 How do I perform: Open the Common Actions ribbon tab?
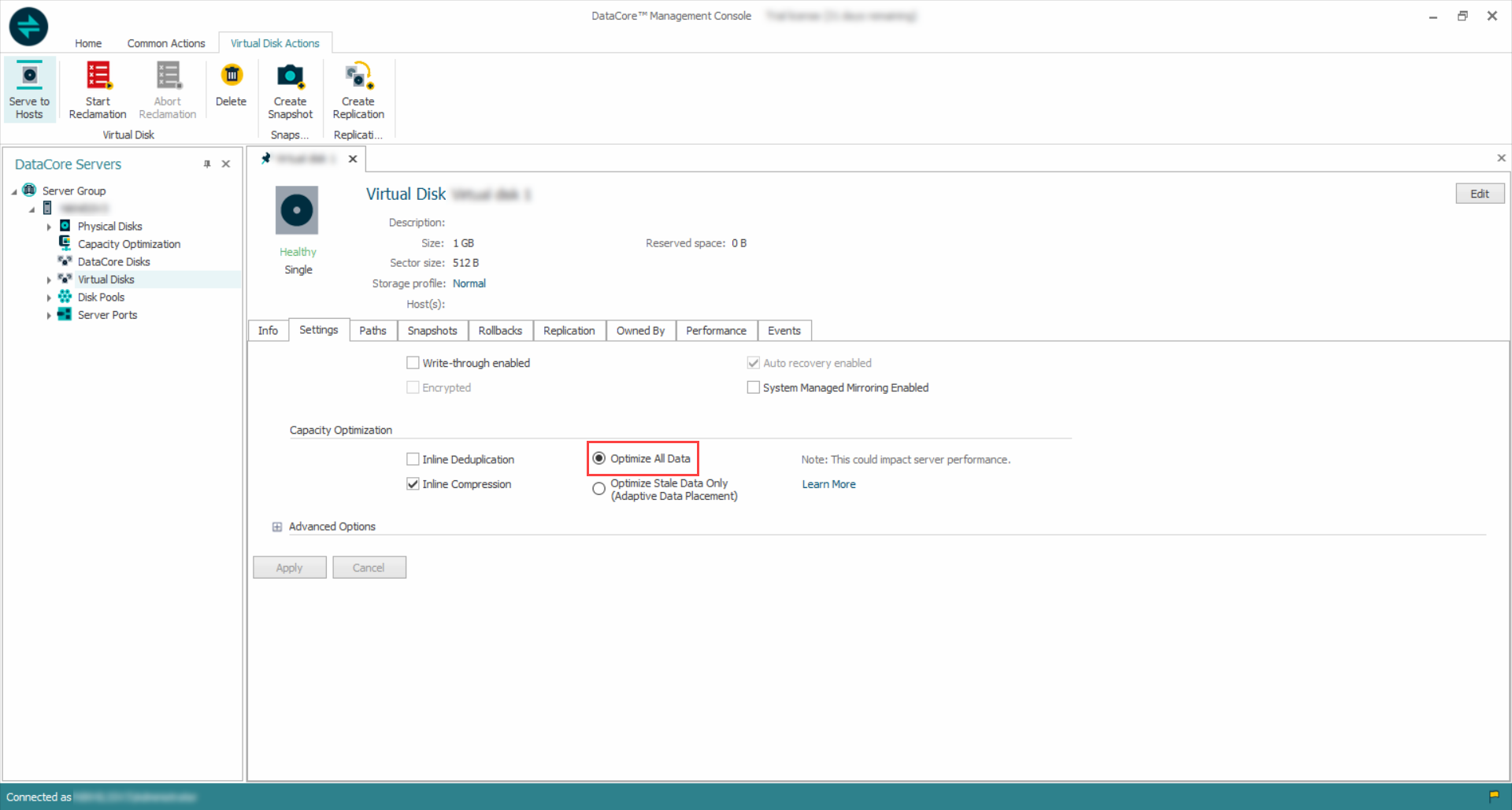(165, 43)
